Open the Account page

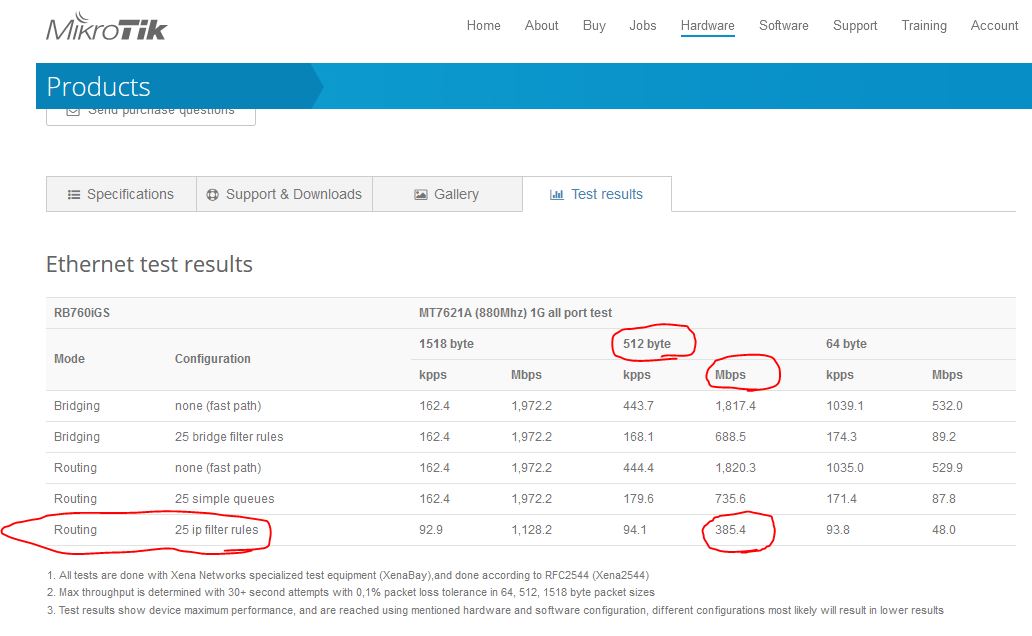pyautogui.click(x=993, y=25)
